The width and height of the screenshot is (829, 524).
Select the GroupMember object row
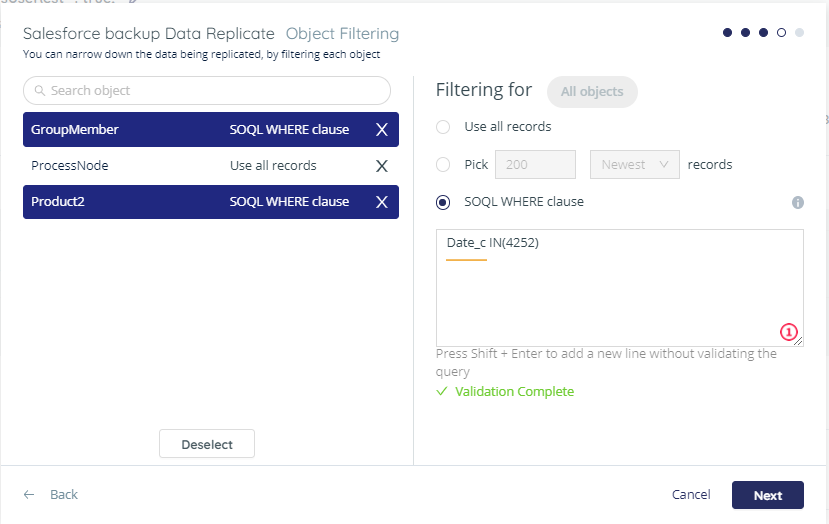click(x=120, y=130)
